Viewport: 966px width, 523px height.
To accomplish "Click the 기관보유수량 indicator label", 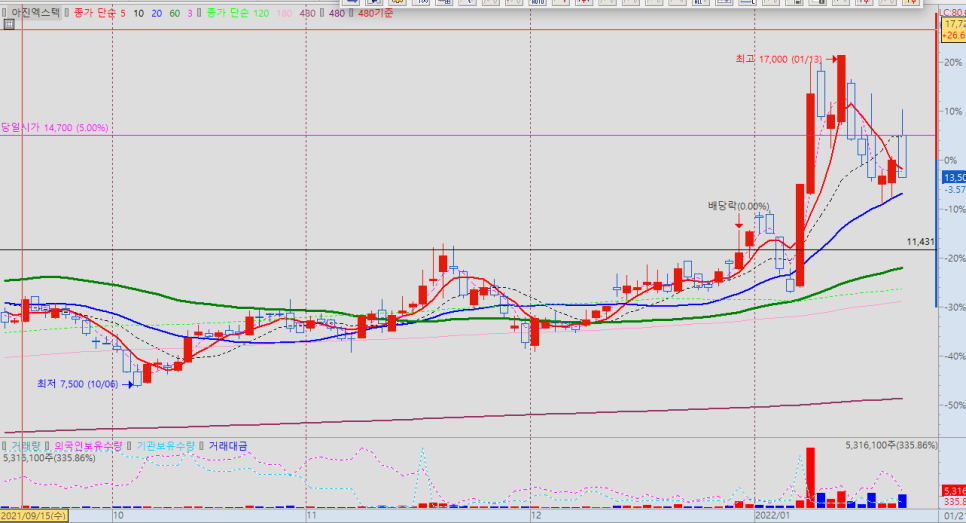I will [x=166, y=445].
